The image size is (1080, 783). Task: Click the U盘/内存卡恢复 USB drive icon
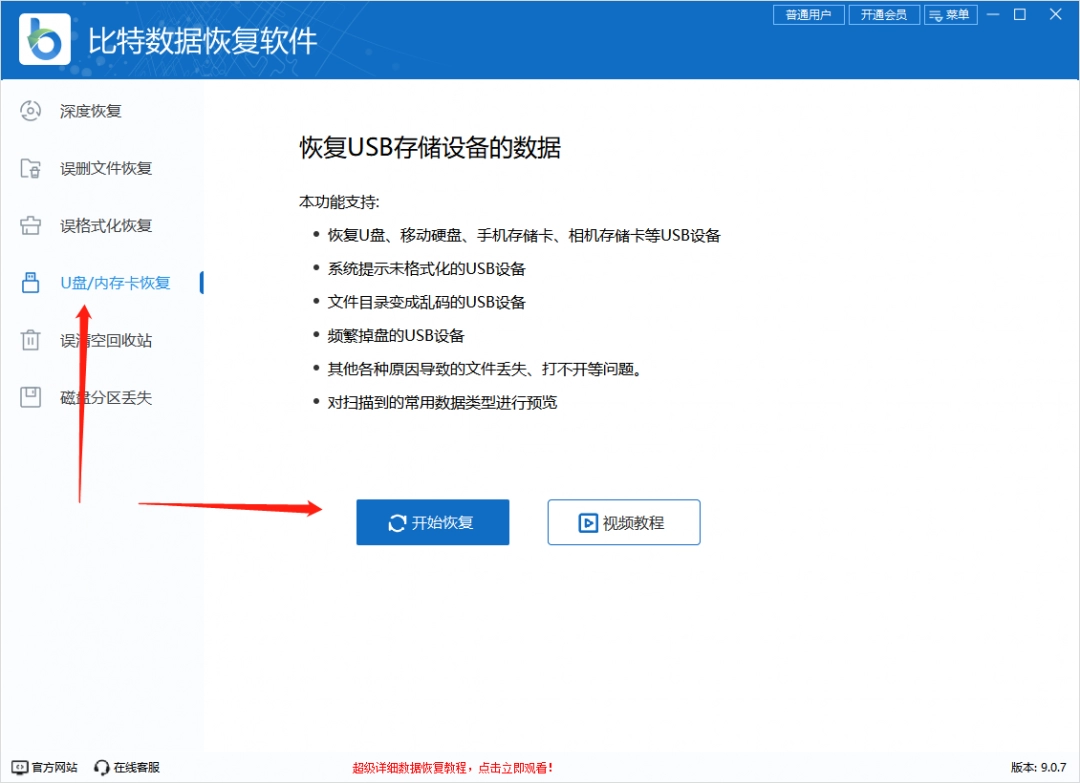(x=30, y=282)
